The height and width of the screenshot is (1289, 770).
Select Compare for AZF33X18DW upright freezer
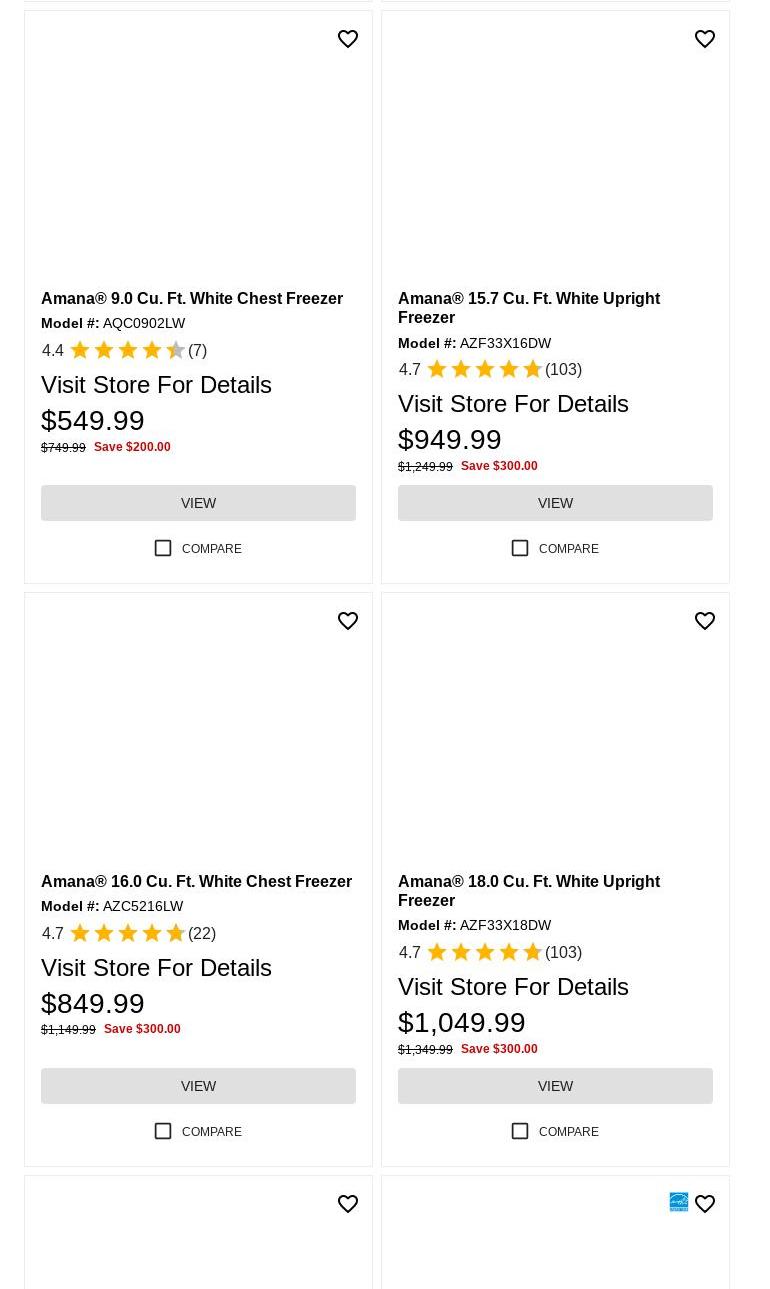pyautogui.click(x=520, y=1131)
